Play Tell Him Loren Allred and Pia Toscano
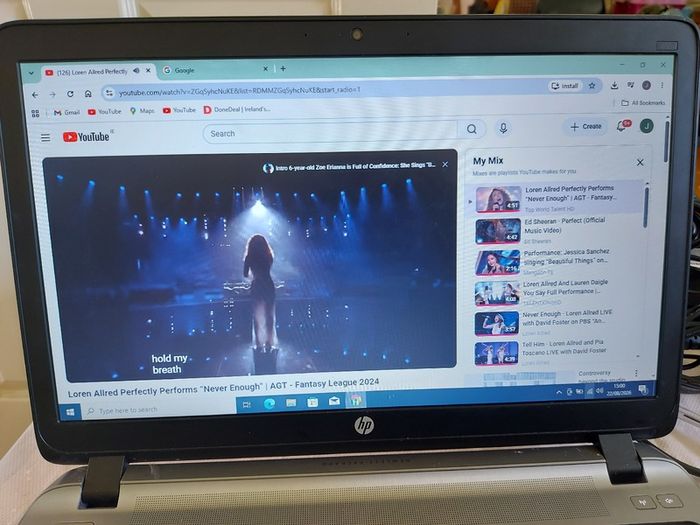The image size is (700, 525). (x=555, y=353)
